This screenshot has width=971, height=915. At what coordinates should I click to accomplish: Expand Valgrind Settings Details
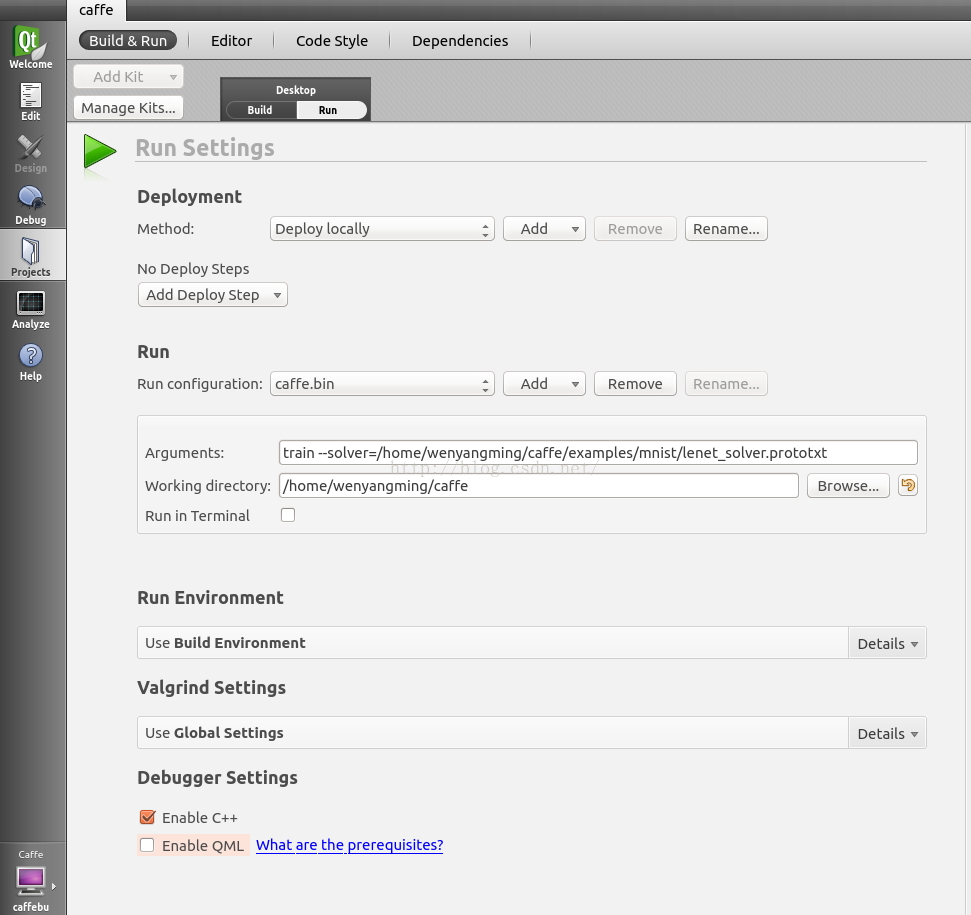click(x=887, y=733)
